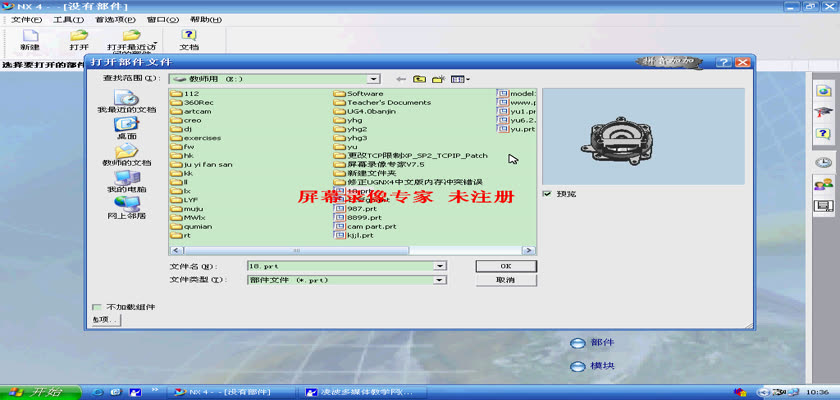Toggle the Preview (预览) checkbox

tap(547, 194)
